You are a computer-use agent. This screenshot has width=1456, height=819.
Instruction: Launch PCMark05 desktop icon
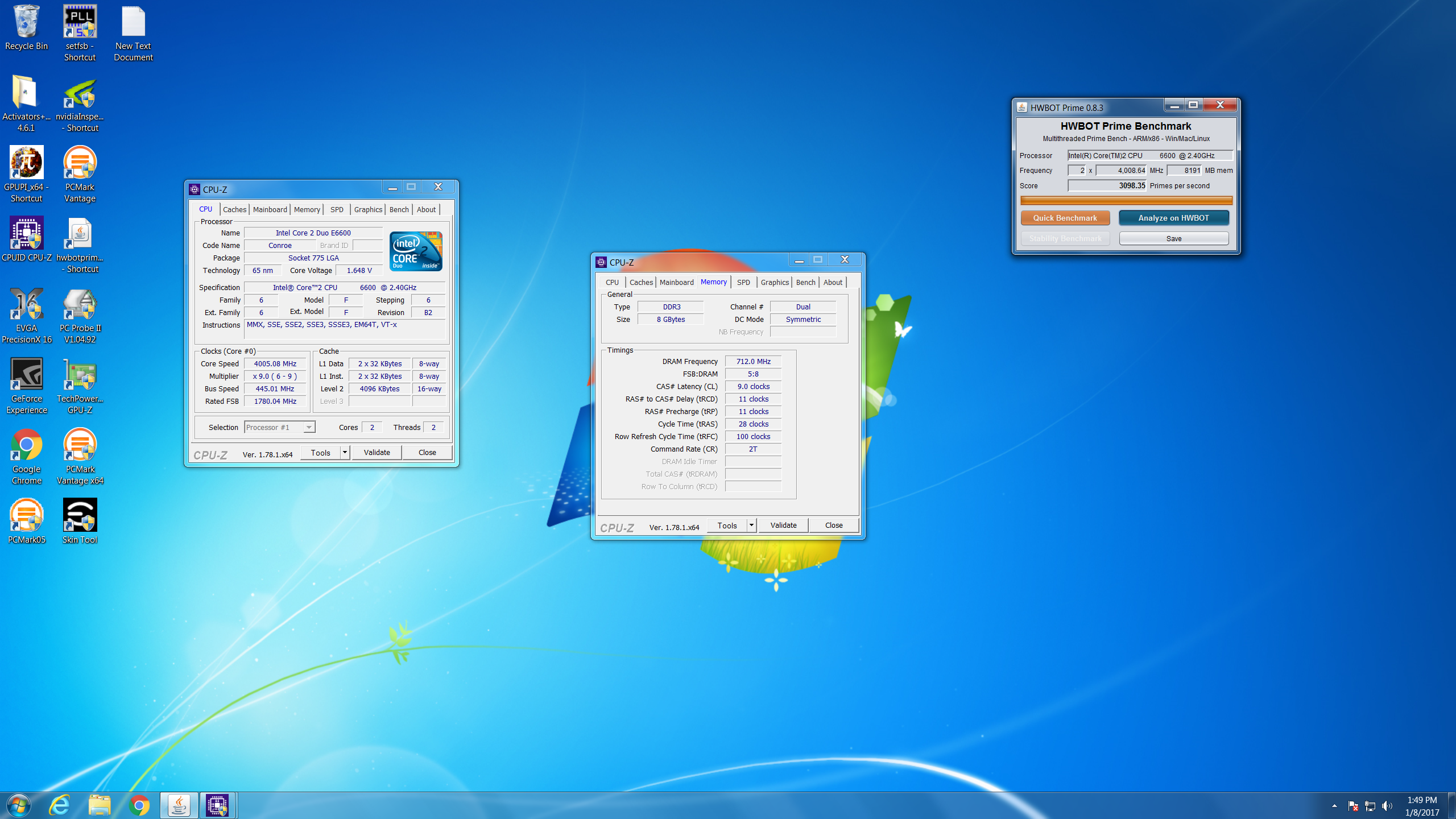point(26,521)
